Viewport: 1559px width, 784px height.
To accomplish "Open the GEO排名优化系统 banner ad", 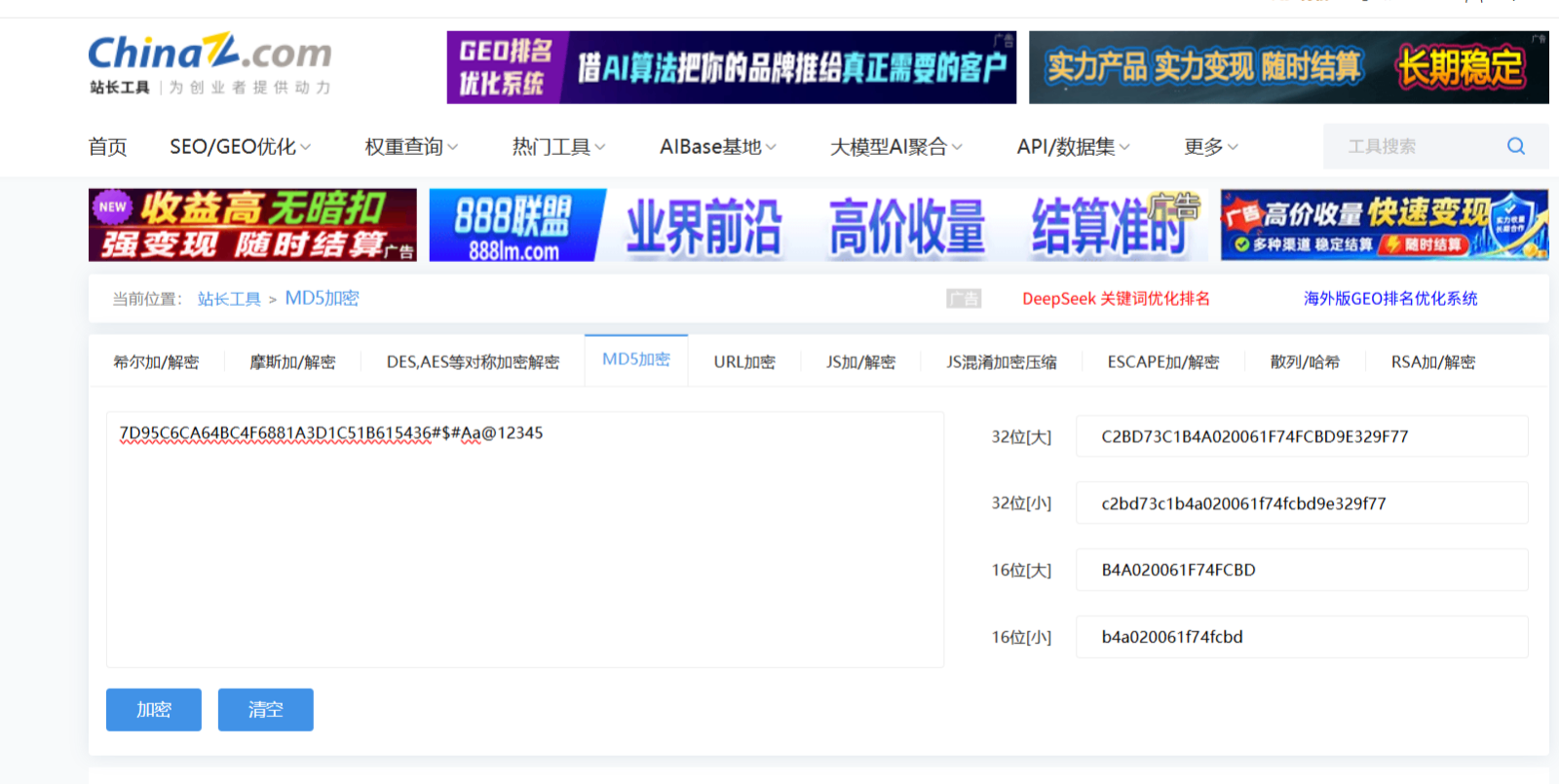I will pyautogui.click(x=732, y=67).
